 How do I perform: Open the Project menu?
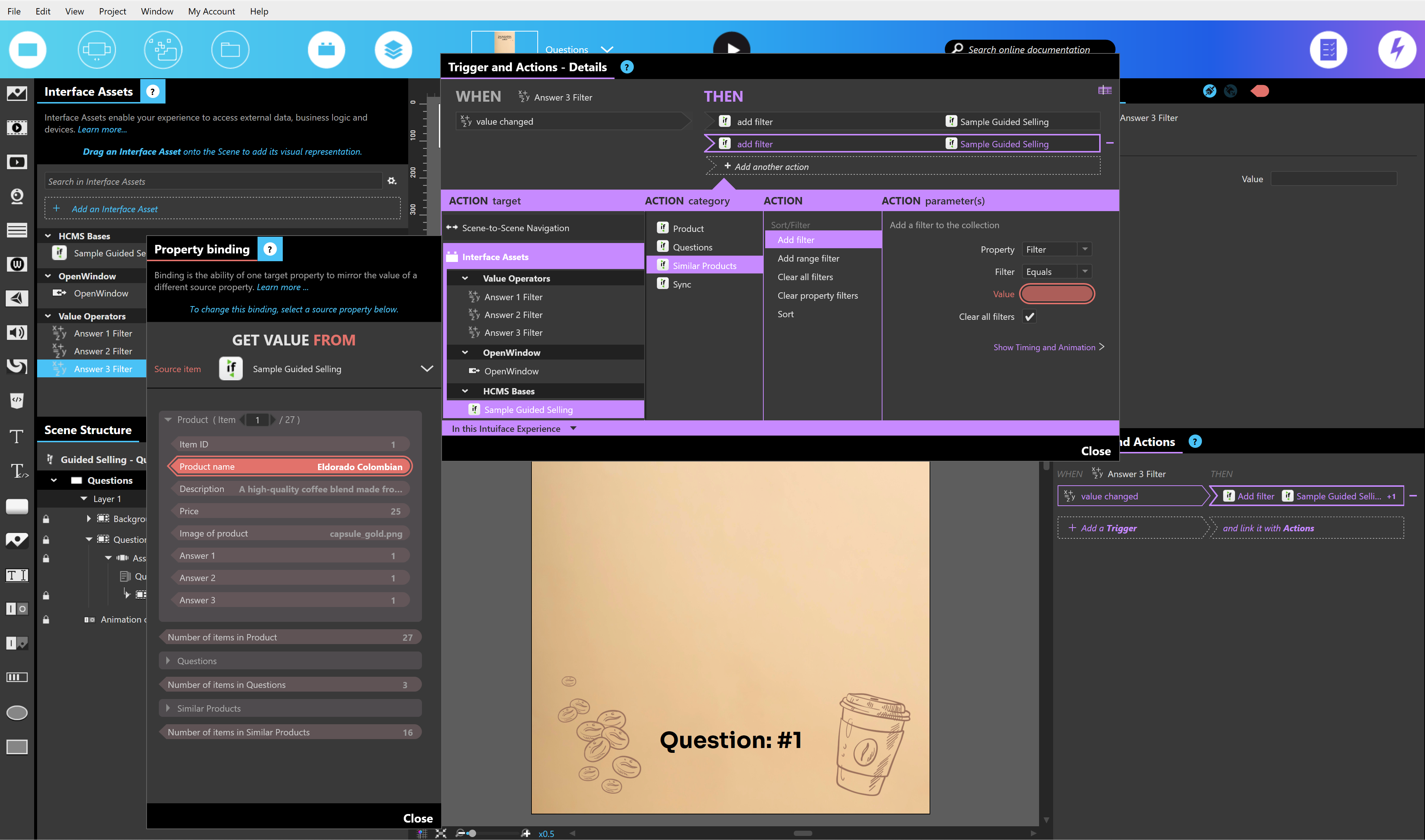pos(113,12)
